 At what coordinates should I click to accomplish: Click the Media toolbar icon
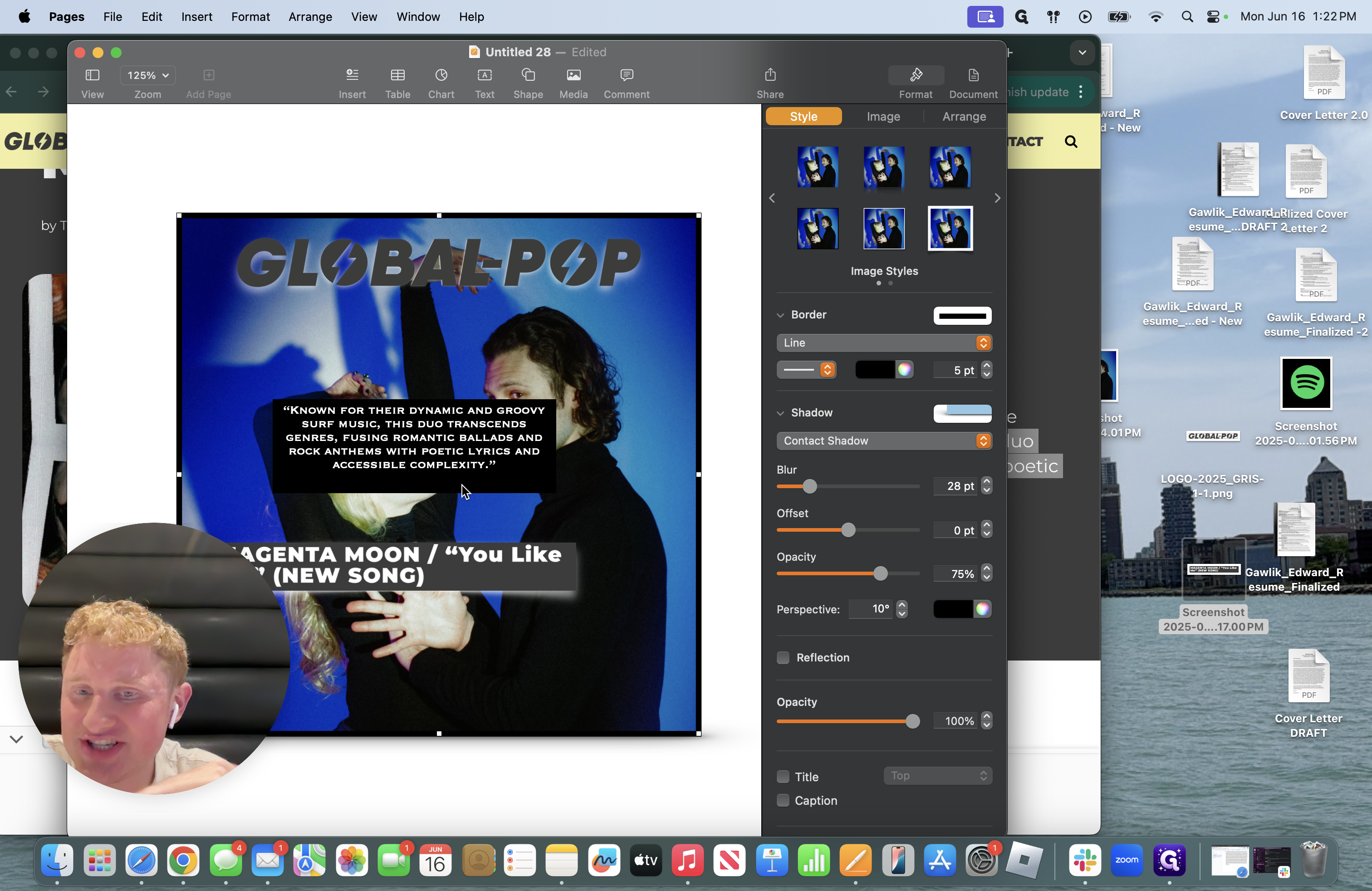point(573,75)
